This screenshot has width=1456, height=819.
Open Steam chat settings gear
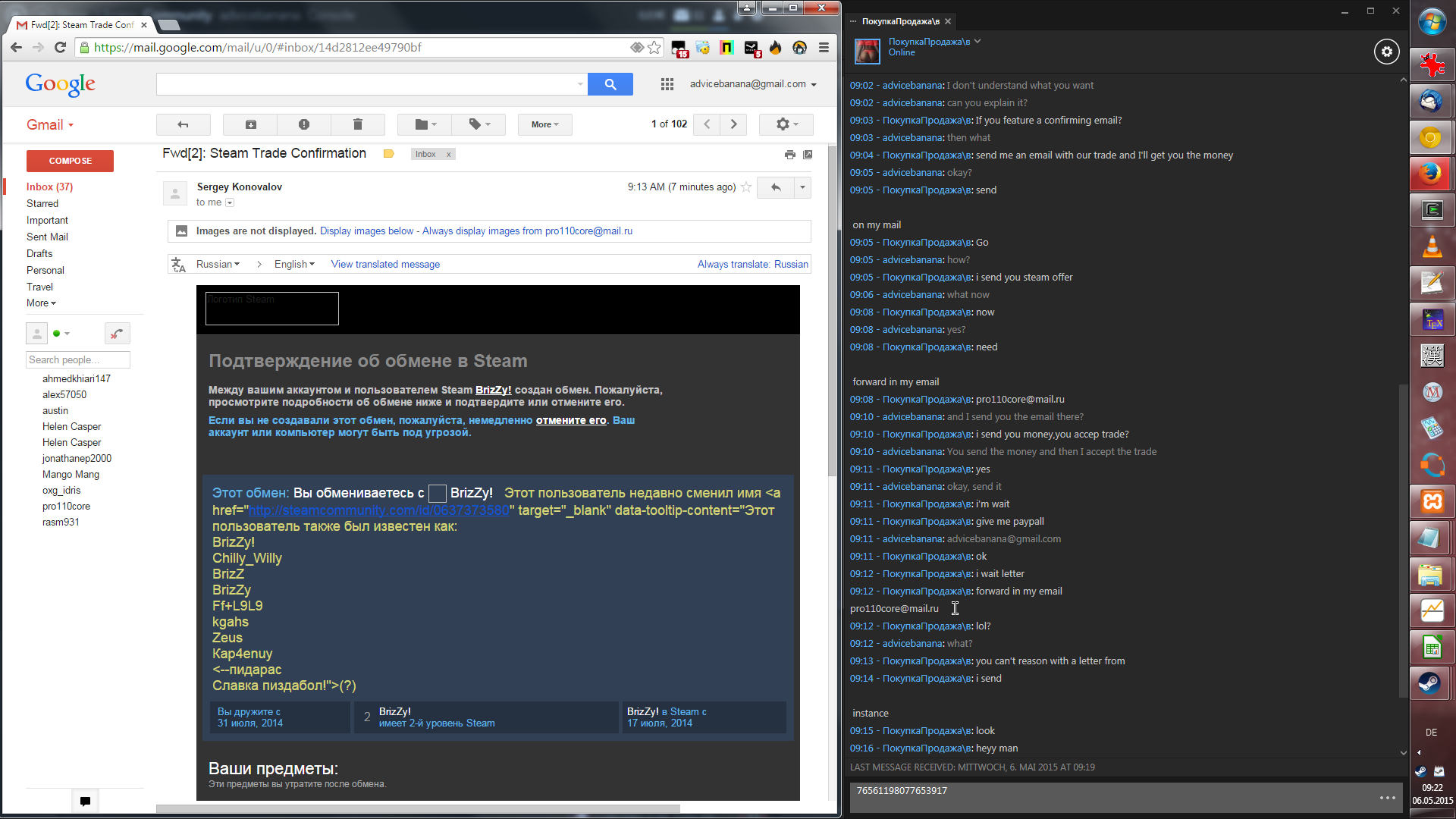click(1386, 52)
